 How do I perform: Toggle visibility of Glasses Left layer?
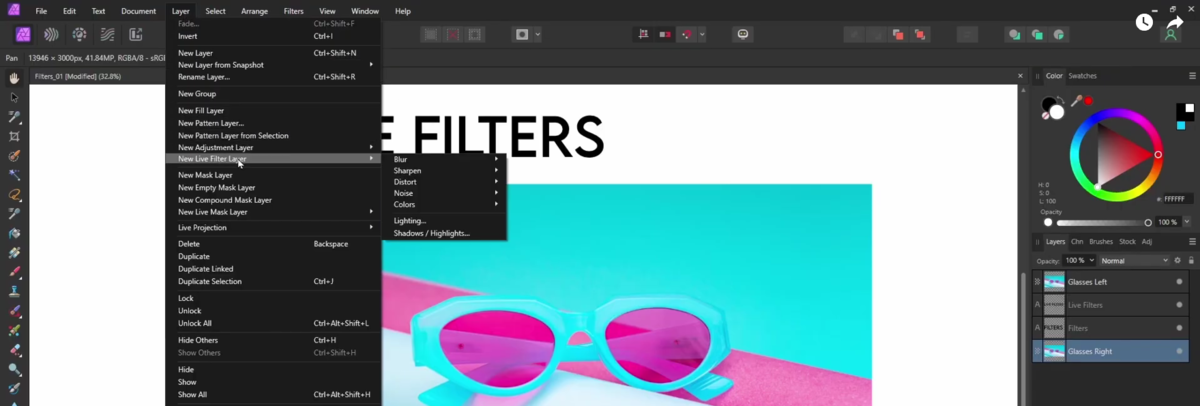point(1179,282)
